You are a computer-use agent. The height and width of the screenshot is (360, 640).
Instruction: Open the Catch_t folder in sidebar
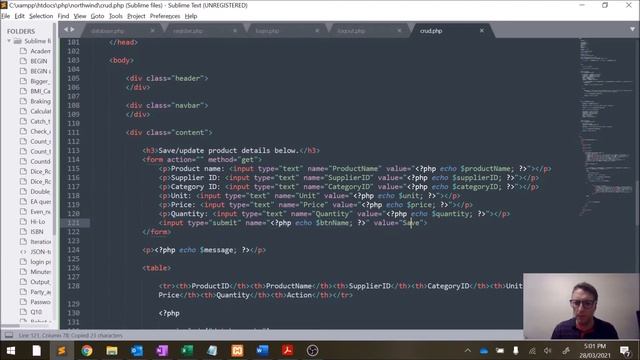(x=40, y=121)
